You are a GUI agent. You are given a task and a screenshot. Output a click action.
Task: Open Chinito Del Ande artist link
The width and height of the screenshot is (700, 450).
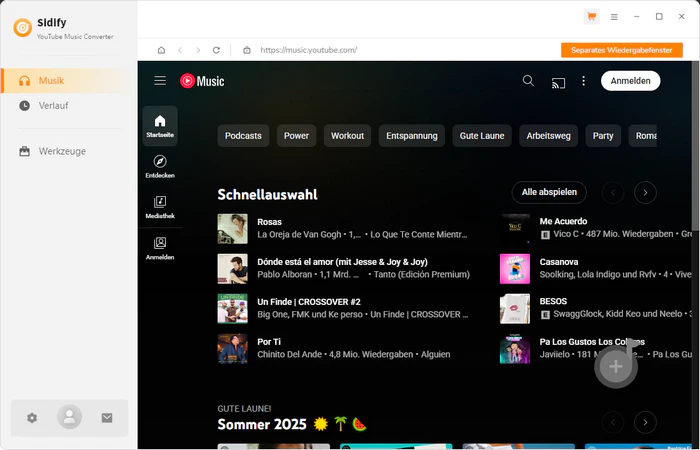click(289, 354)
